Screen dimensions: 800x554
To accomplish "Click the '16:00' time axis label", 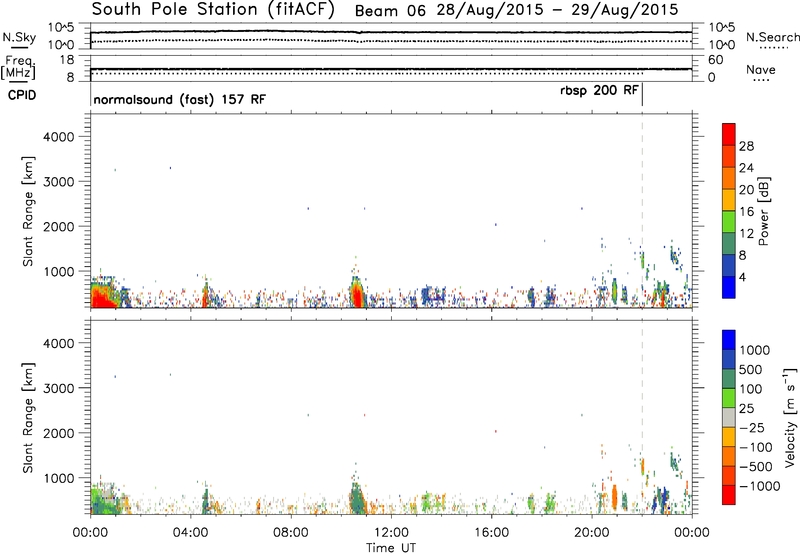I will point(491,533).
